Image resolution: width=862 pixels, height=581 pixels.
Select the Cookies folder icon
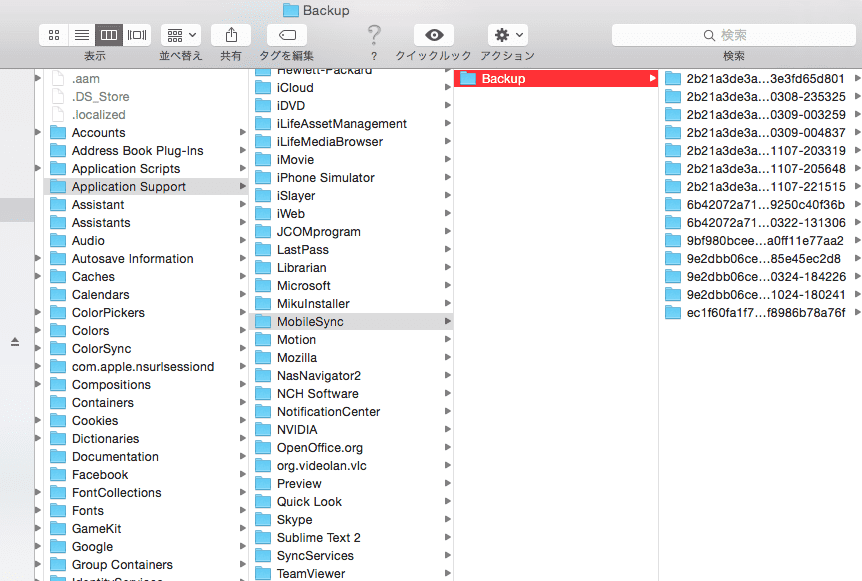[58, 420]
